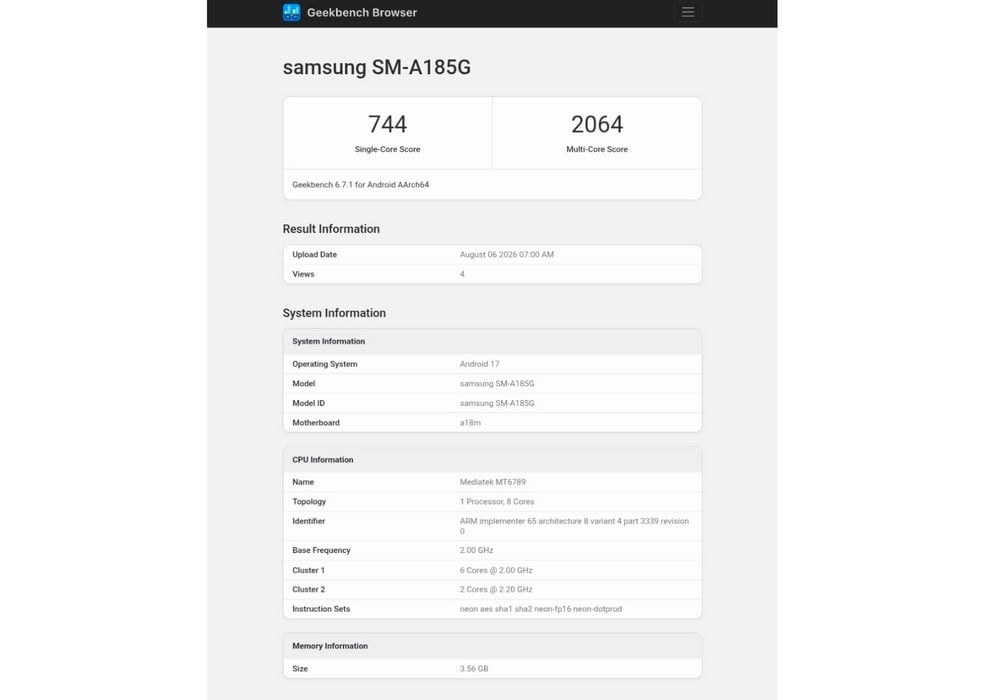
Task: Click the Identifier label
Action: pos(309,521)
